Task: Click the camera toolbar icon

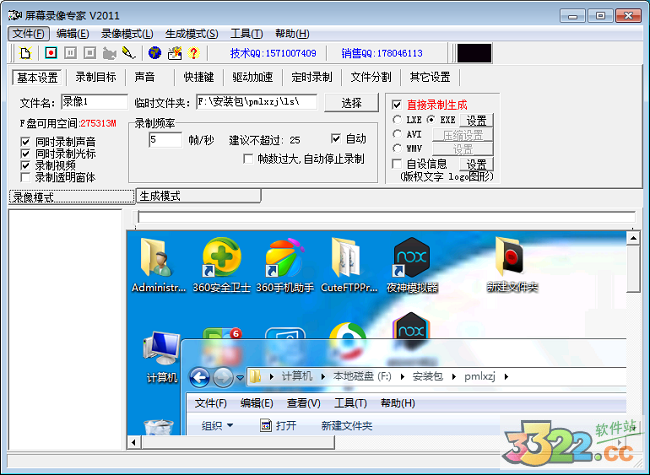Action: (x=109, y=53)
